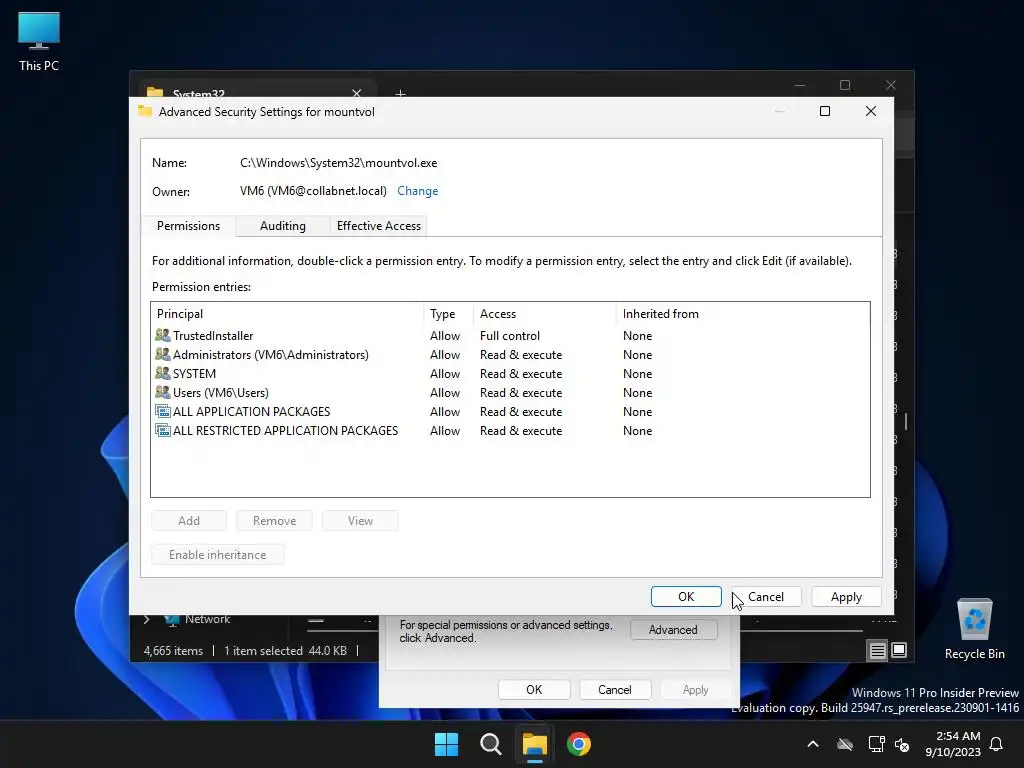Click the disabled Add button

coord(189,520)
